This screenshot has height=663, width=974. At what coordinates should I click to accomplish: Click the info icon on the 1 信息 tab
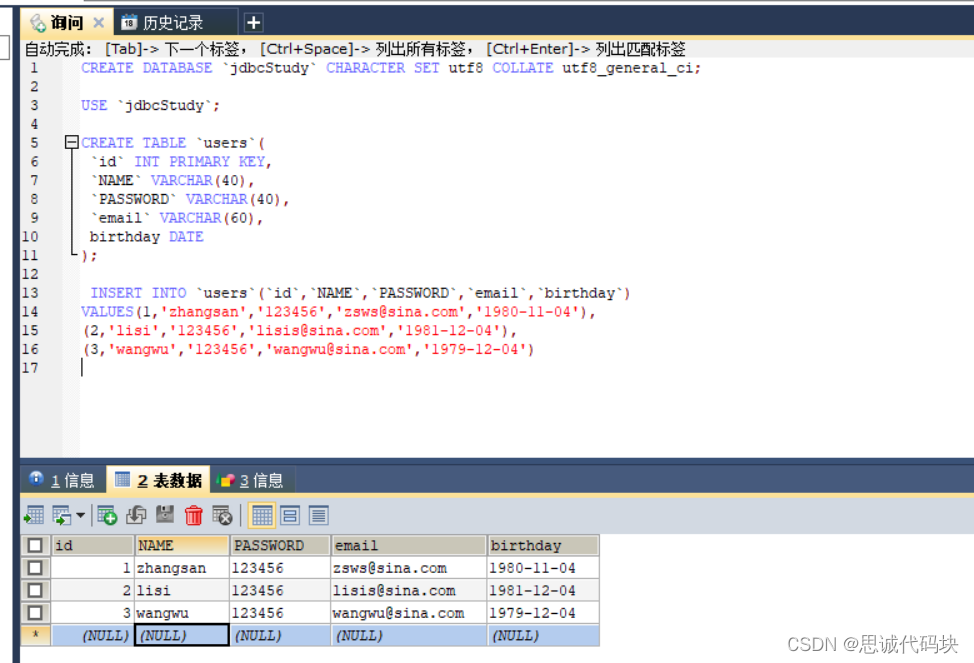pos(37,478)
